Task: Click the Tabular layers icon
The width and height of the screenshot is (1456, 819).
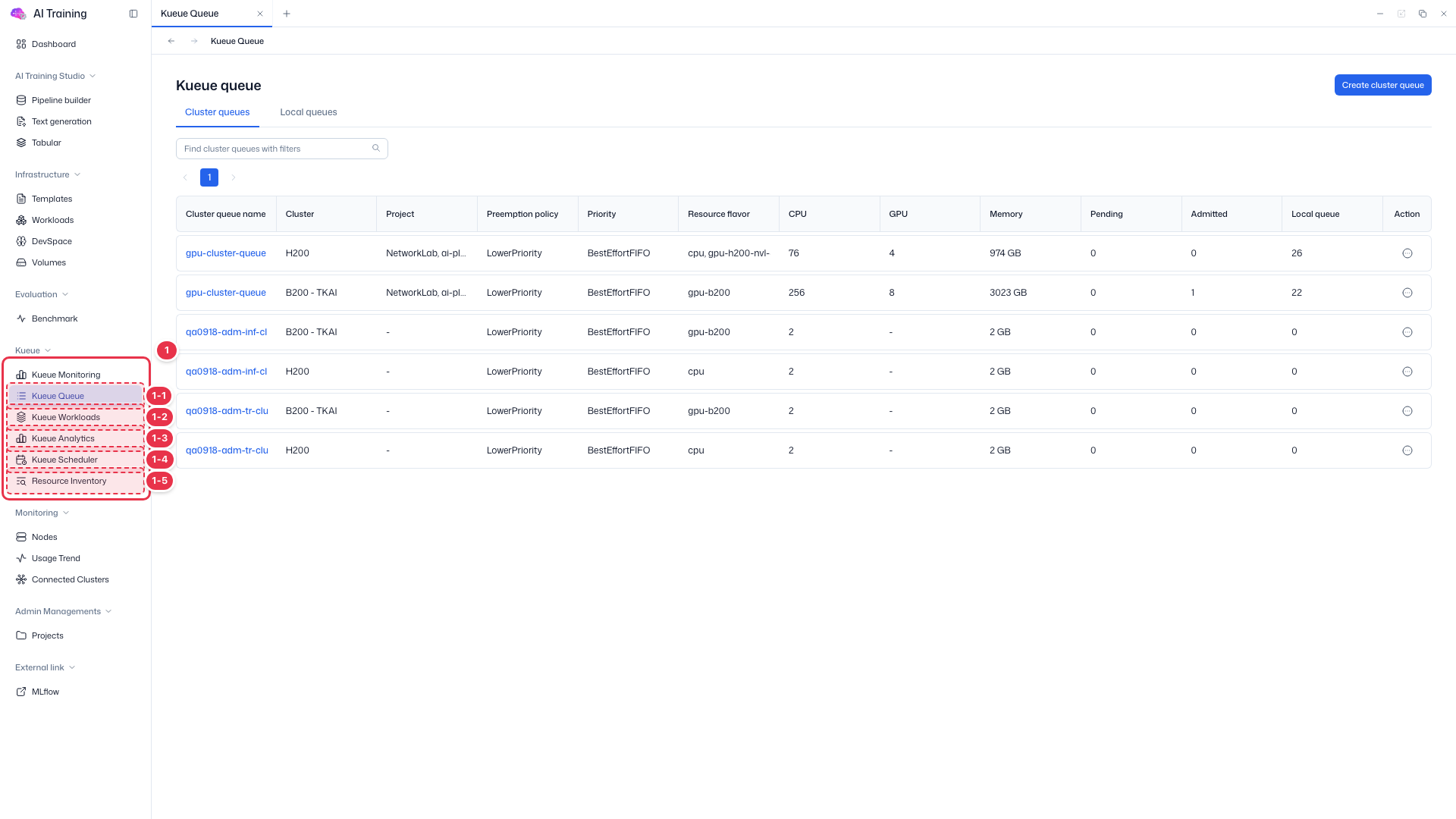Action: [21, 143]
